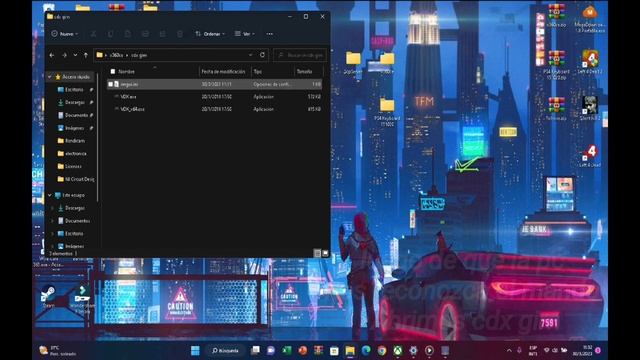Click the Paste icon in Explorer toolbar
The width and height of the screenshot is (640, 360).
click(x=128, y=34)
